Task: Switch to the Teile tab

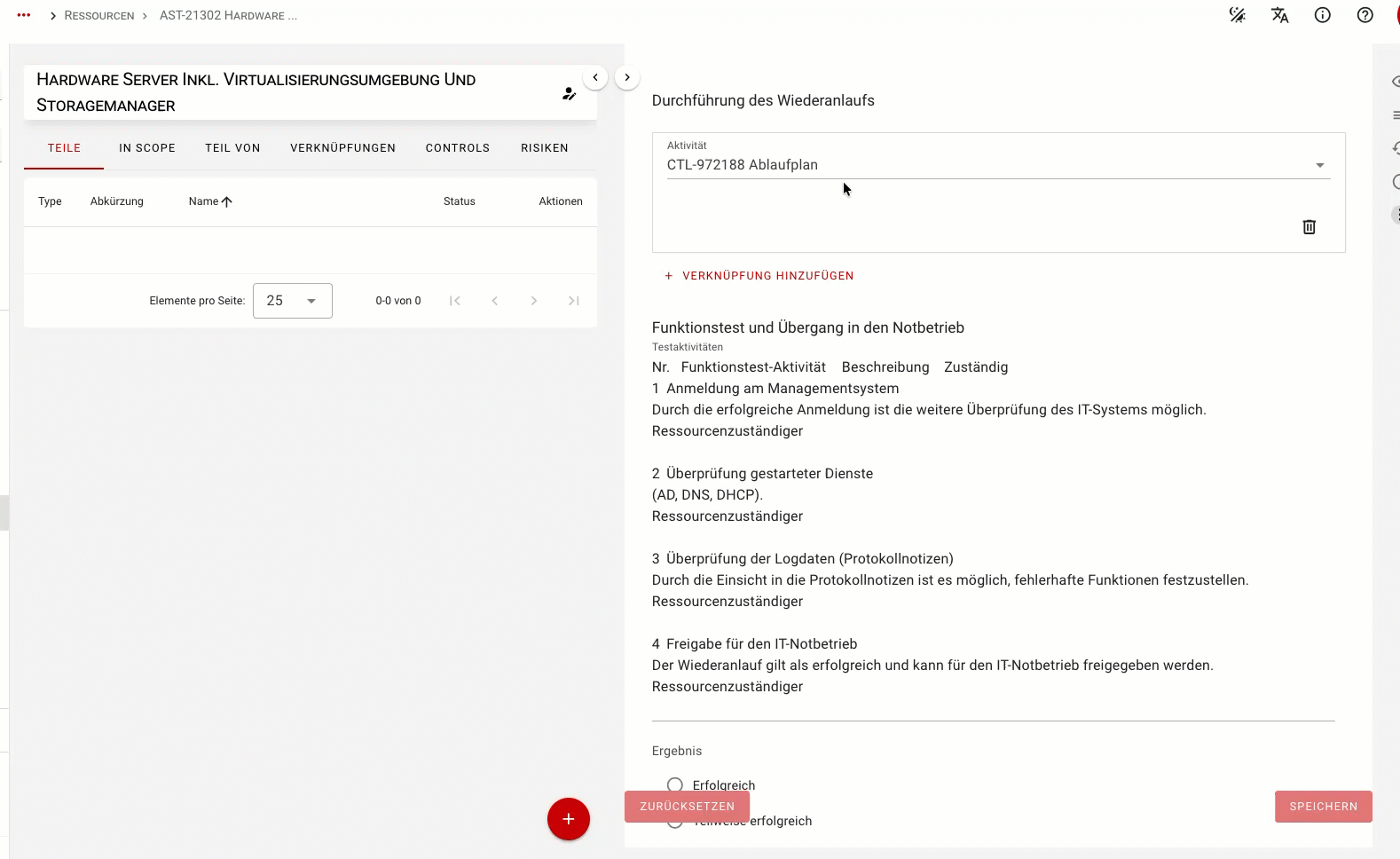Action: [x=64, y=148]
